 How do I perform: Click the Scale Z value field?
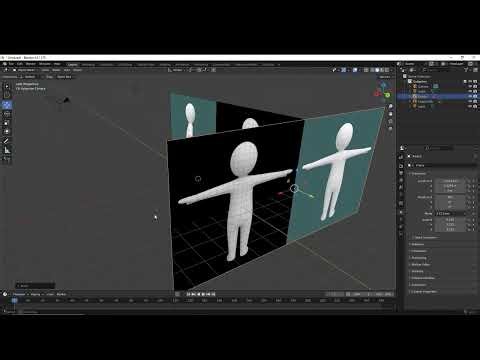point(450,229)
